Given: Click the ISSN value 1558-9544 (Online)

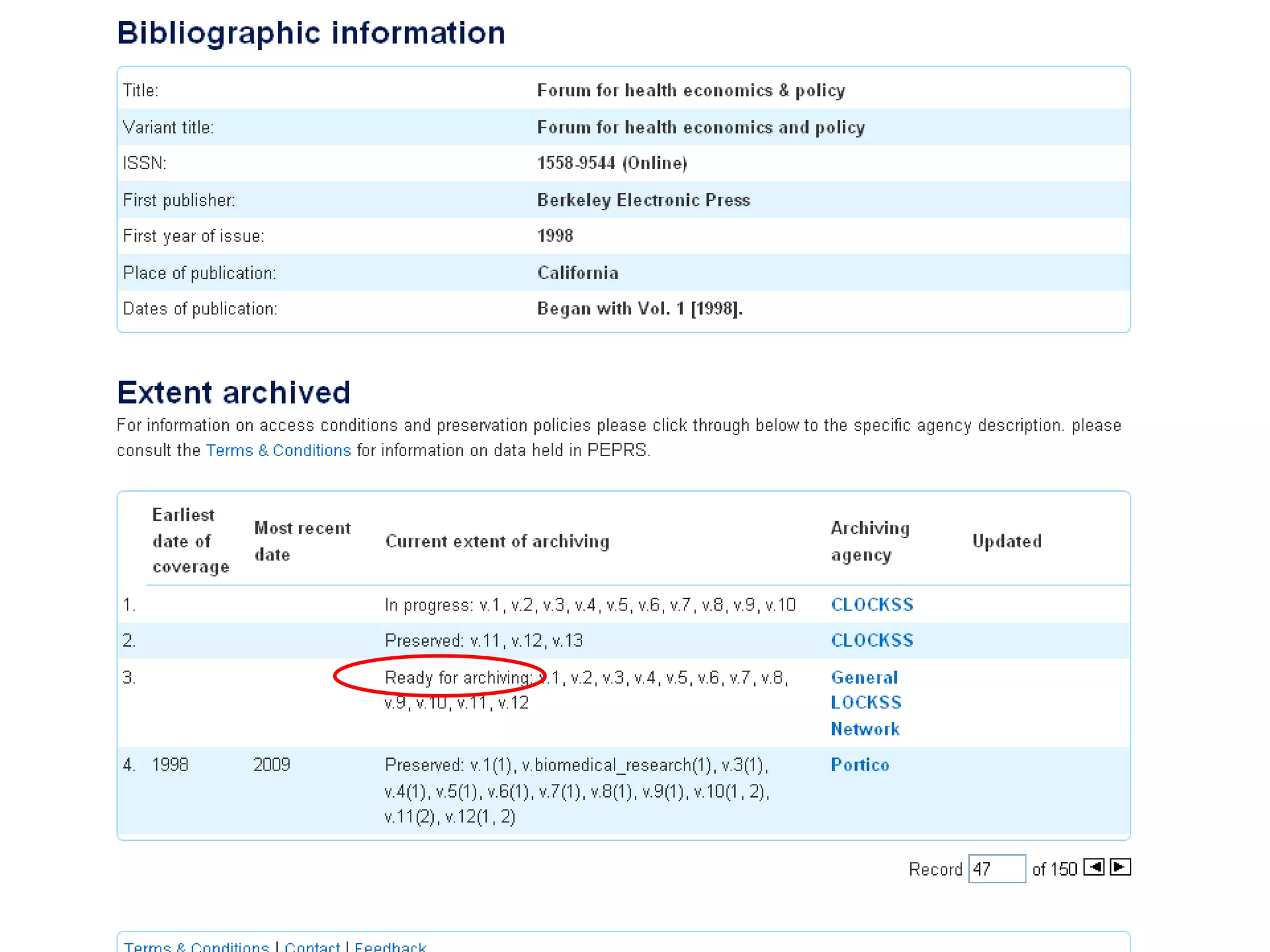Looking at the screenshot, I should tap(612, 163).
